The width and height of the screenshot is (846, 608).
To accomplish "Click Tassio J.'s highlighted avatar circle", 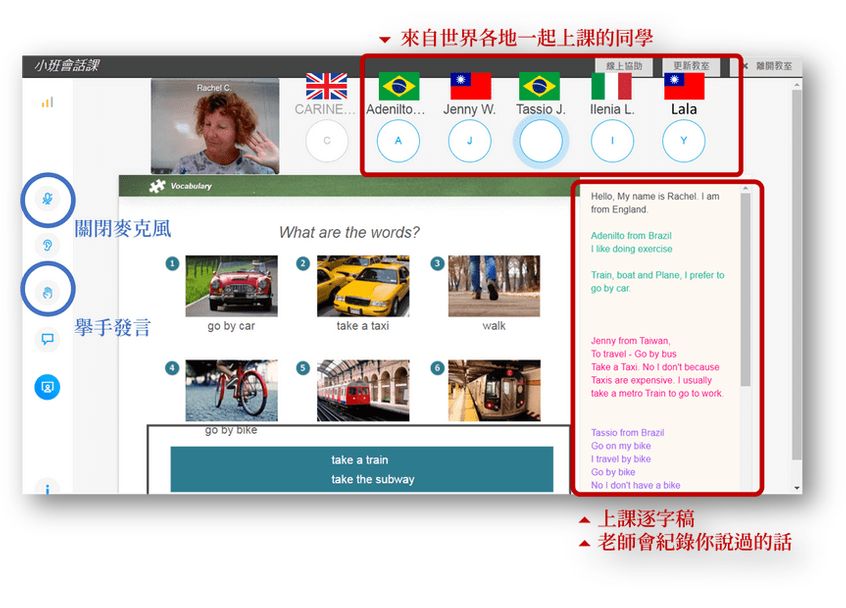I will pos(541,142).
